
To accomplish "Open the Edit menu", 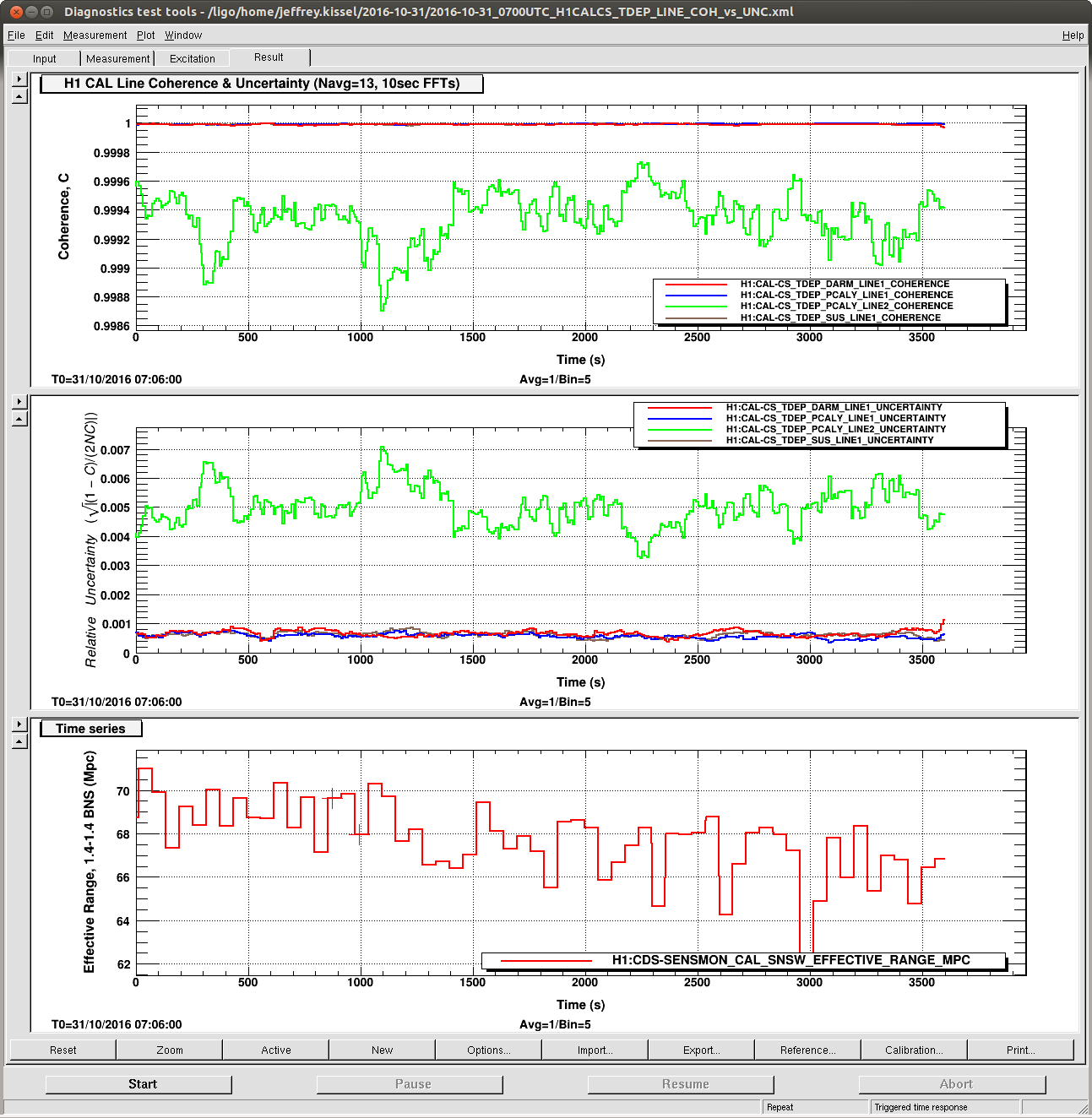I will click(44, 35).
